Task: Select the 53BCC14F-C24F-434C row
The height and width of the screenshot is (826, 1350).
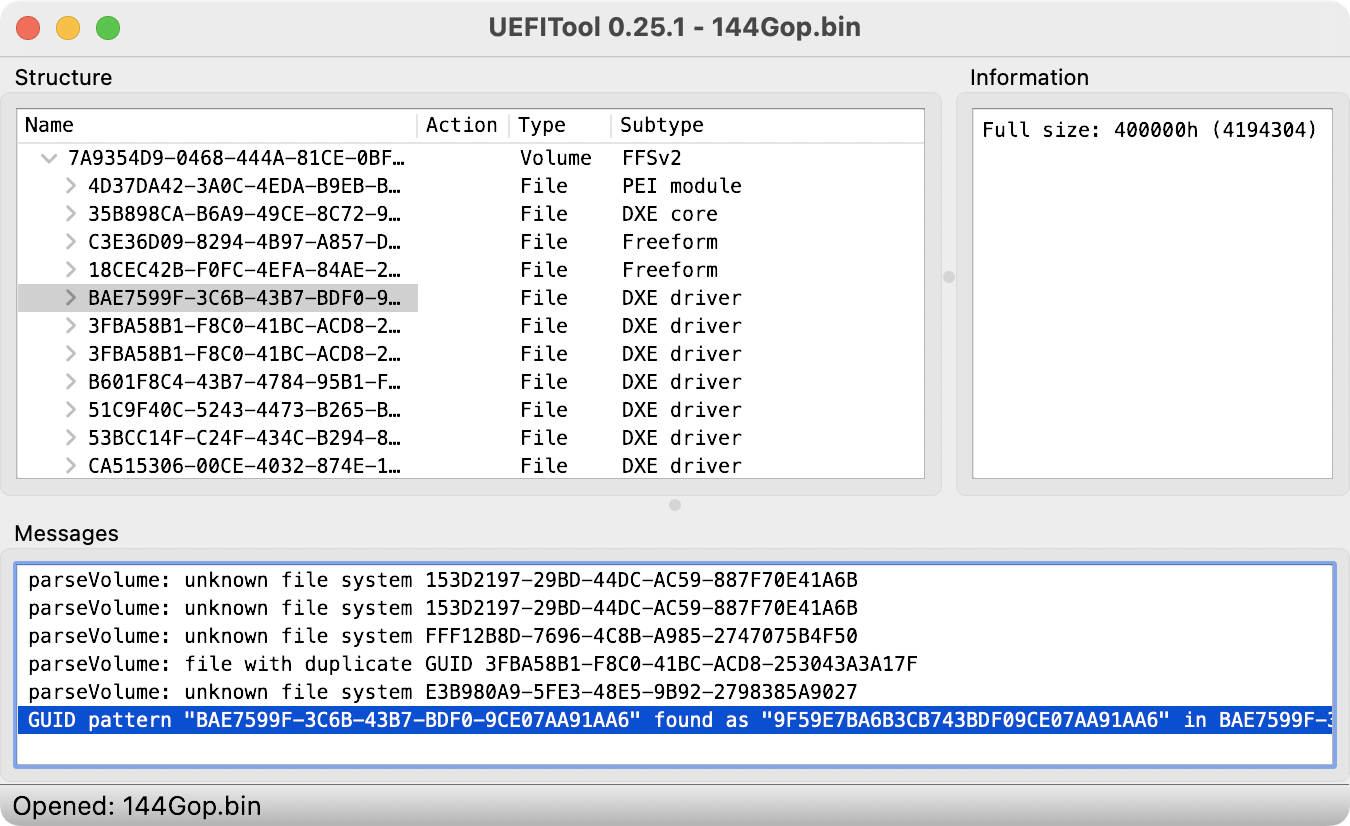Action: 471,438
